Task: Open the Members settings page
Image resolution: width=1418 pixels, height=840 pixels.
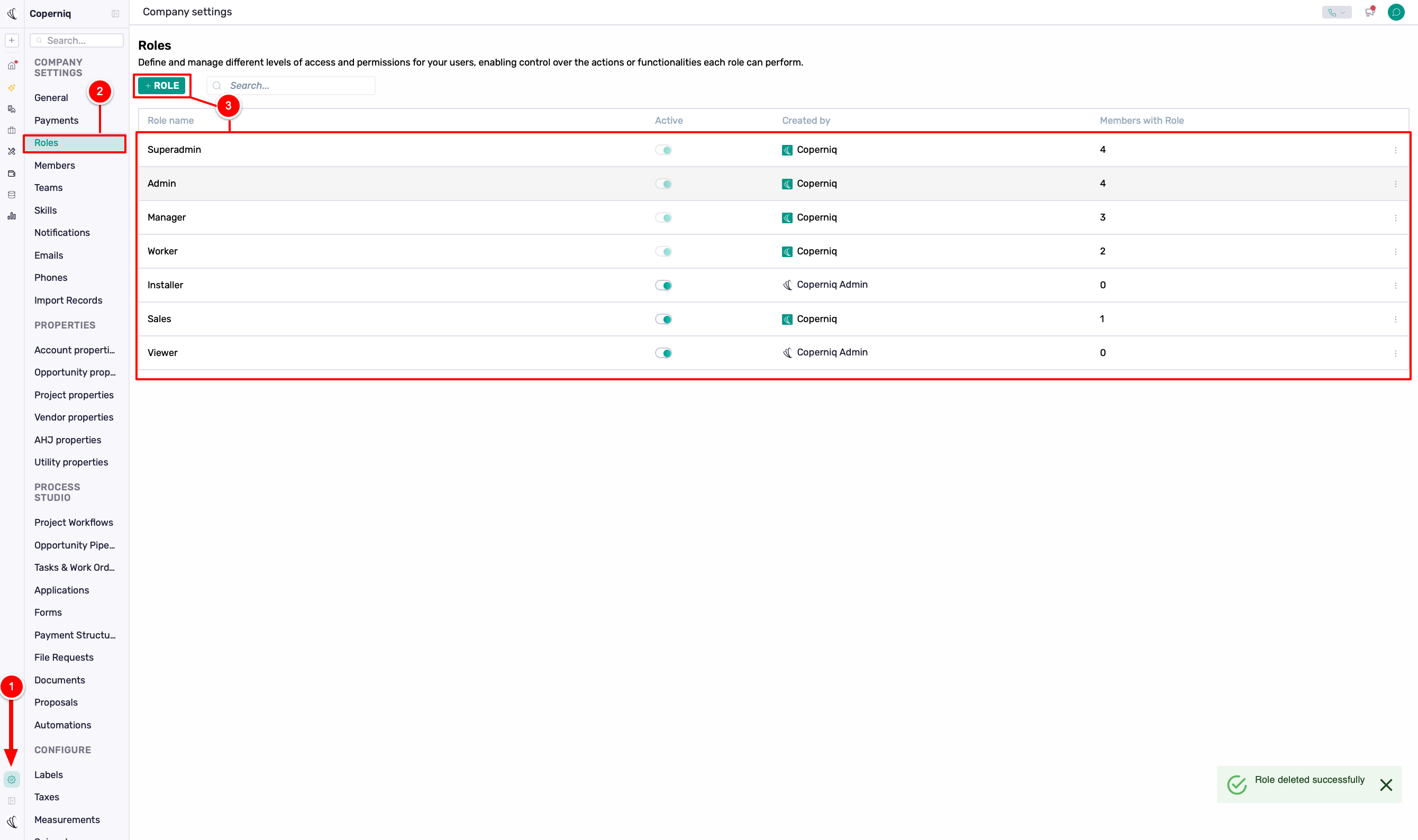Action: pos(54,165)
